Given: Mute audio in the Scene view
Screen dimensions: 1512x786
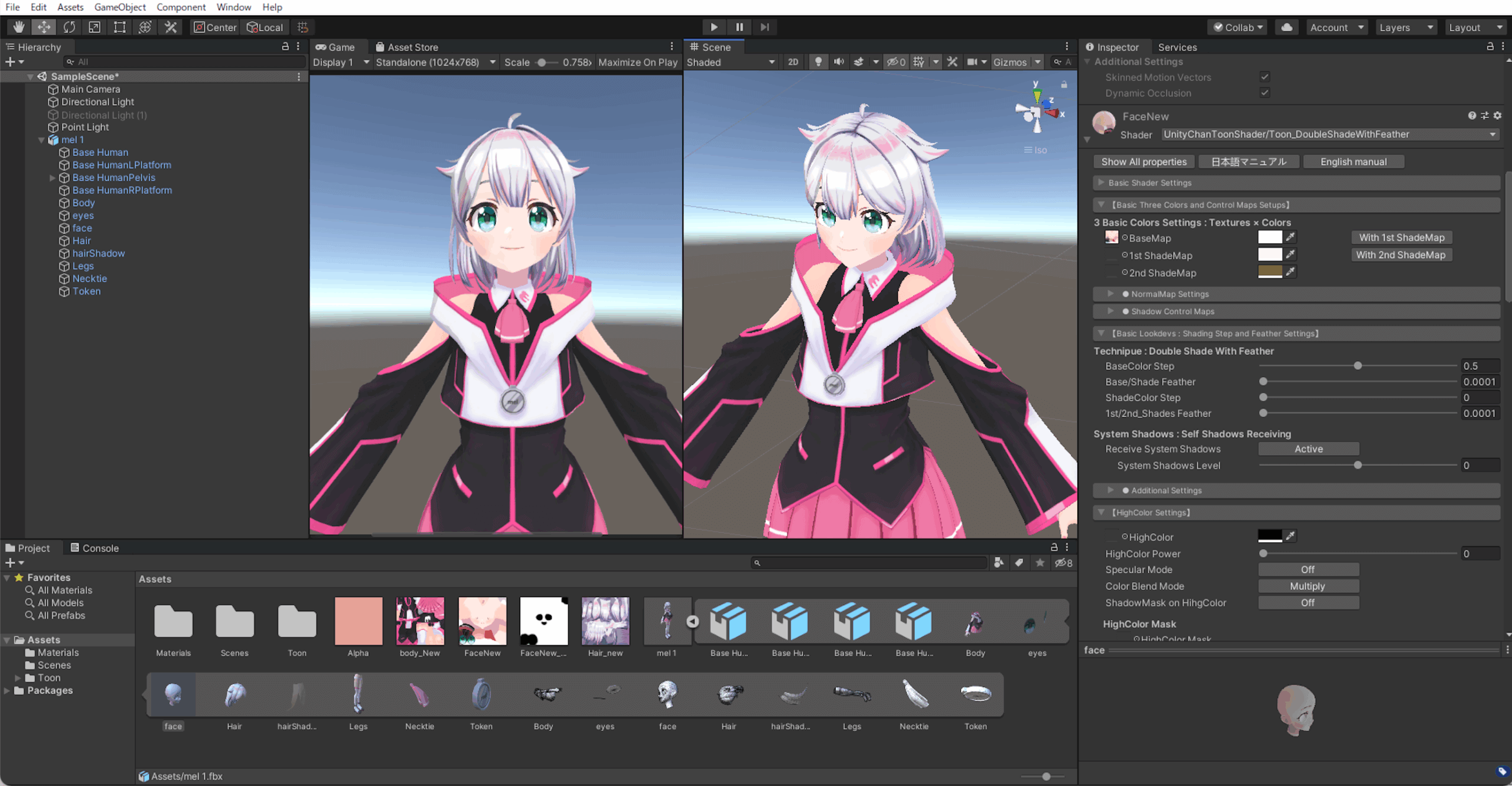Looking at the screenshot, I should [x=839, y=61].
